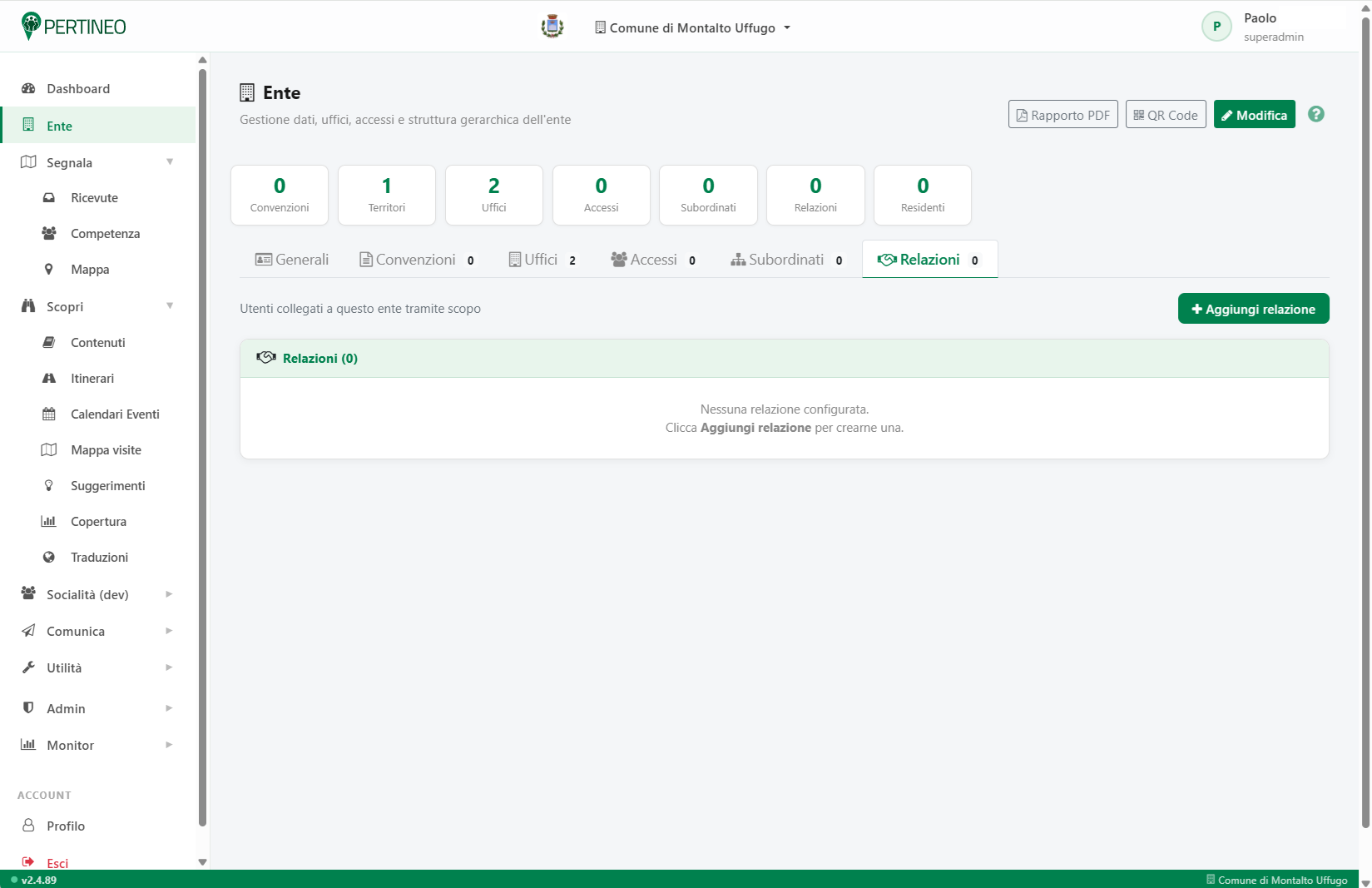This screenshot has height=888, width=1372.
Task: Click the Contenuti book icon
Action: click(49, 342)
